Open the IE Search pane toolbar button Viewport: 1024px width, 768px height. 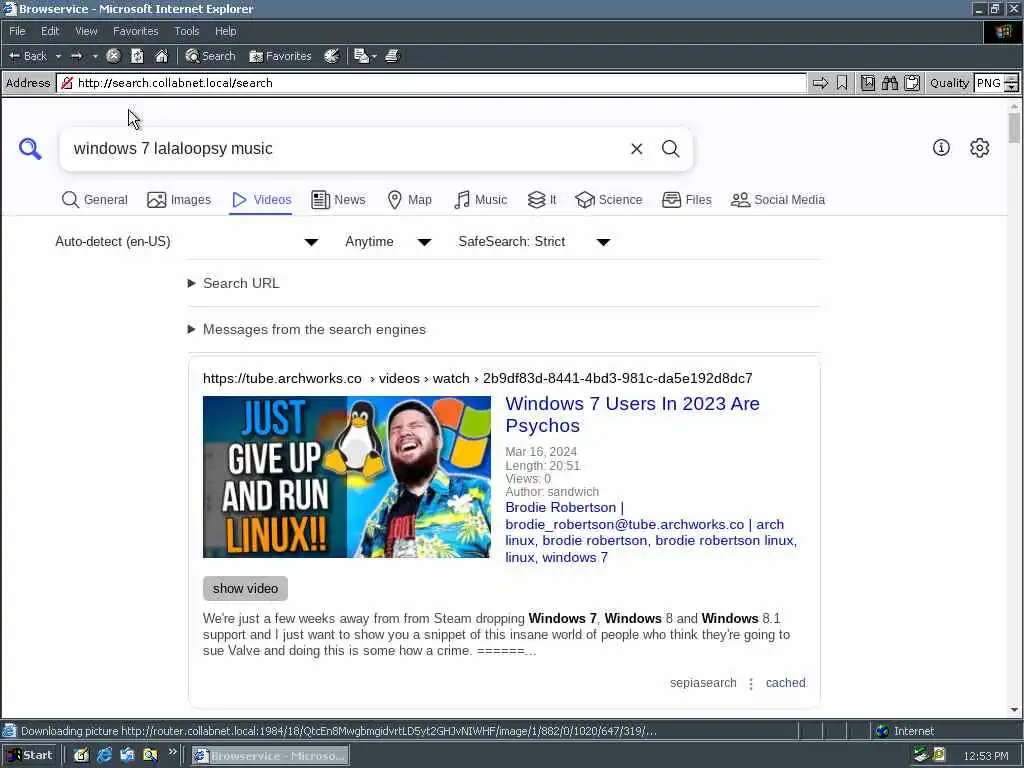(210, 56)
